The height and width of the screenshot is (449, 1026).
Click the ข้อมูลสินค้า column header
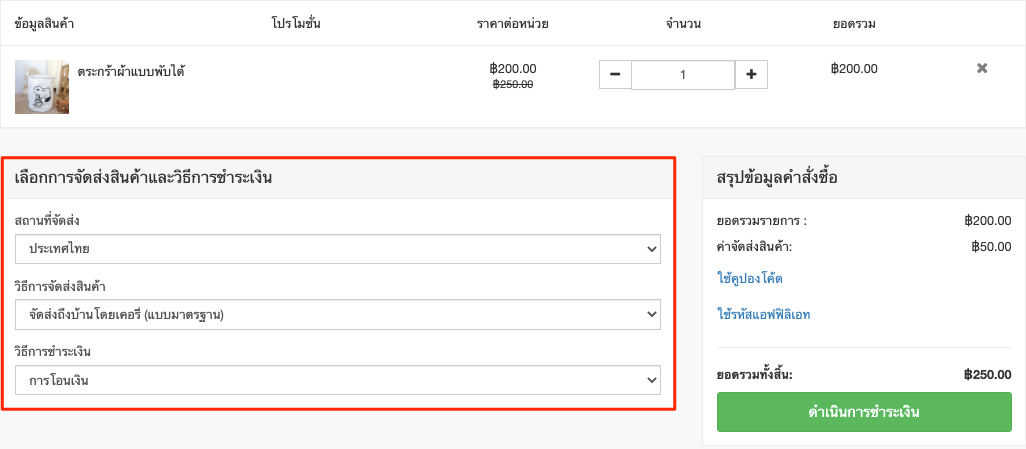[44, 24]
